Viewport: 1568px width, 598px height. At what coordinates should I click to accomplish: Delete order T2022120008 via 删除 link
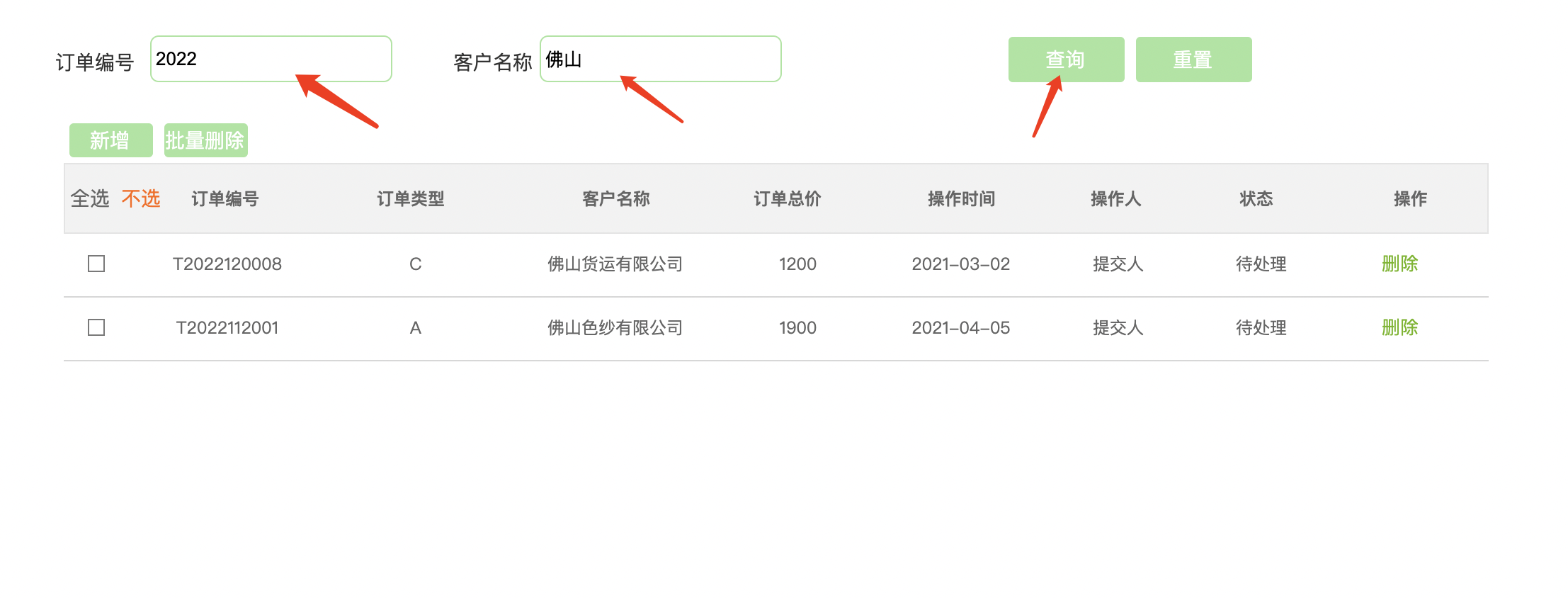[1399, 264]
